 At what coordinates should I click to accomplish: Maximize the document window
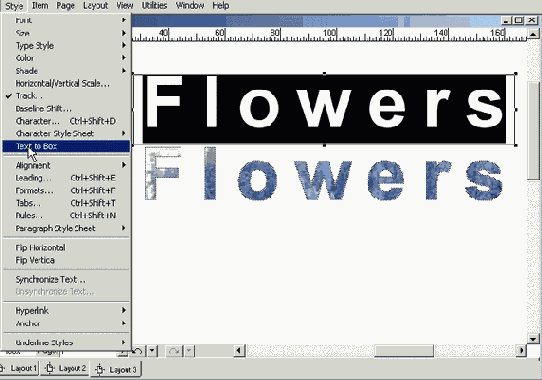tap(518, 21)
